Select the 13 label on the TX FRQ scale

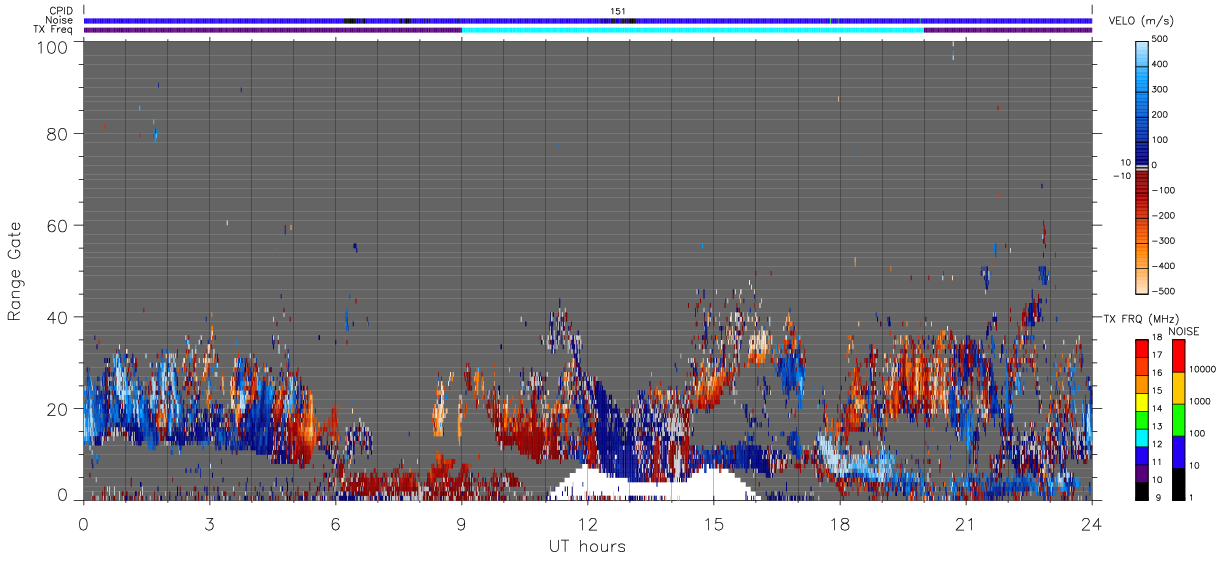pyautogui.click(x=1155, y=427)
